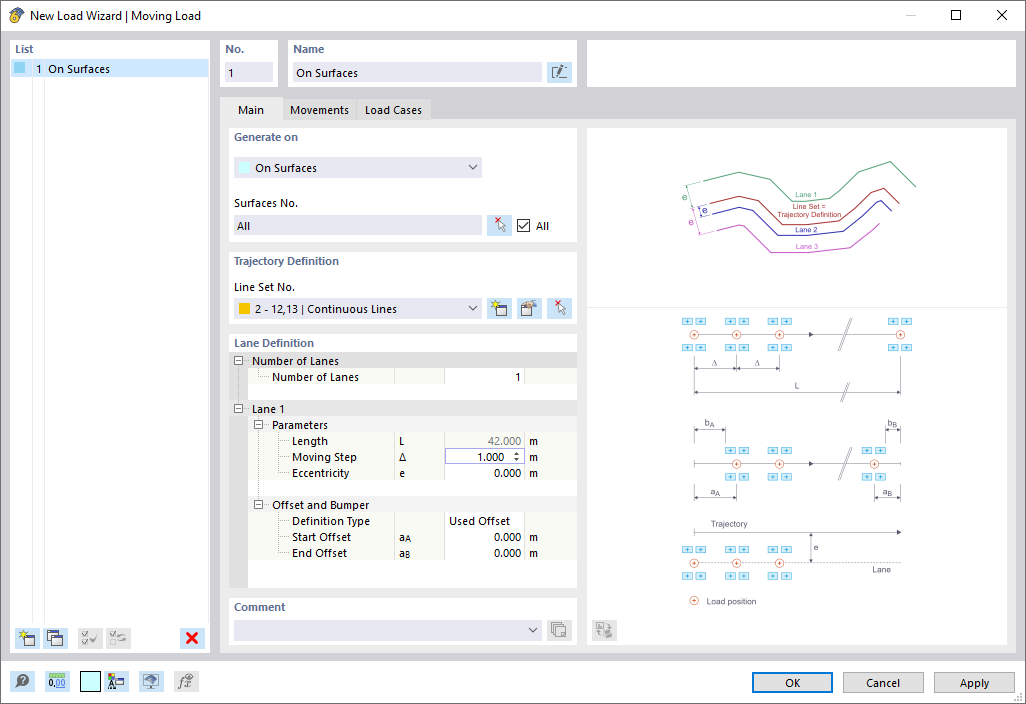This screenshot has height=704, width=1026.
Task: Select line set graphically with pointer tool
Action: 559,308
